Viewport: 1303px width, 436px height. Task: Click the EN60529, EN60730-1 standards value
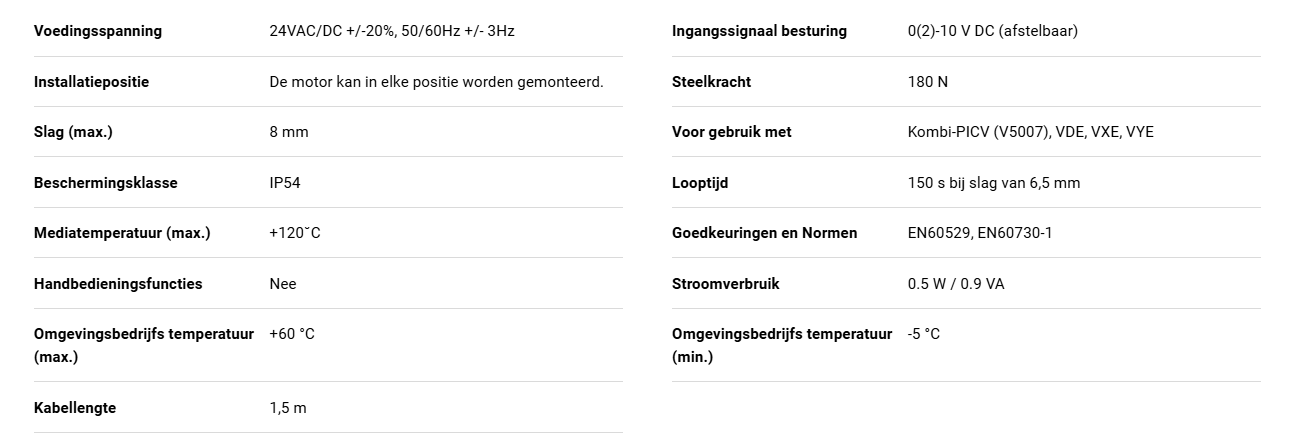pyautogui.click(x=980, y=233)
